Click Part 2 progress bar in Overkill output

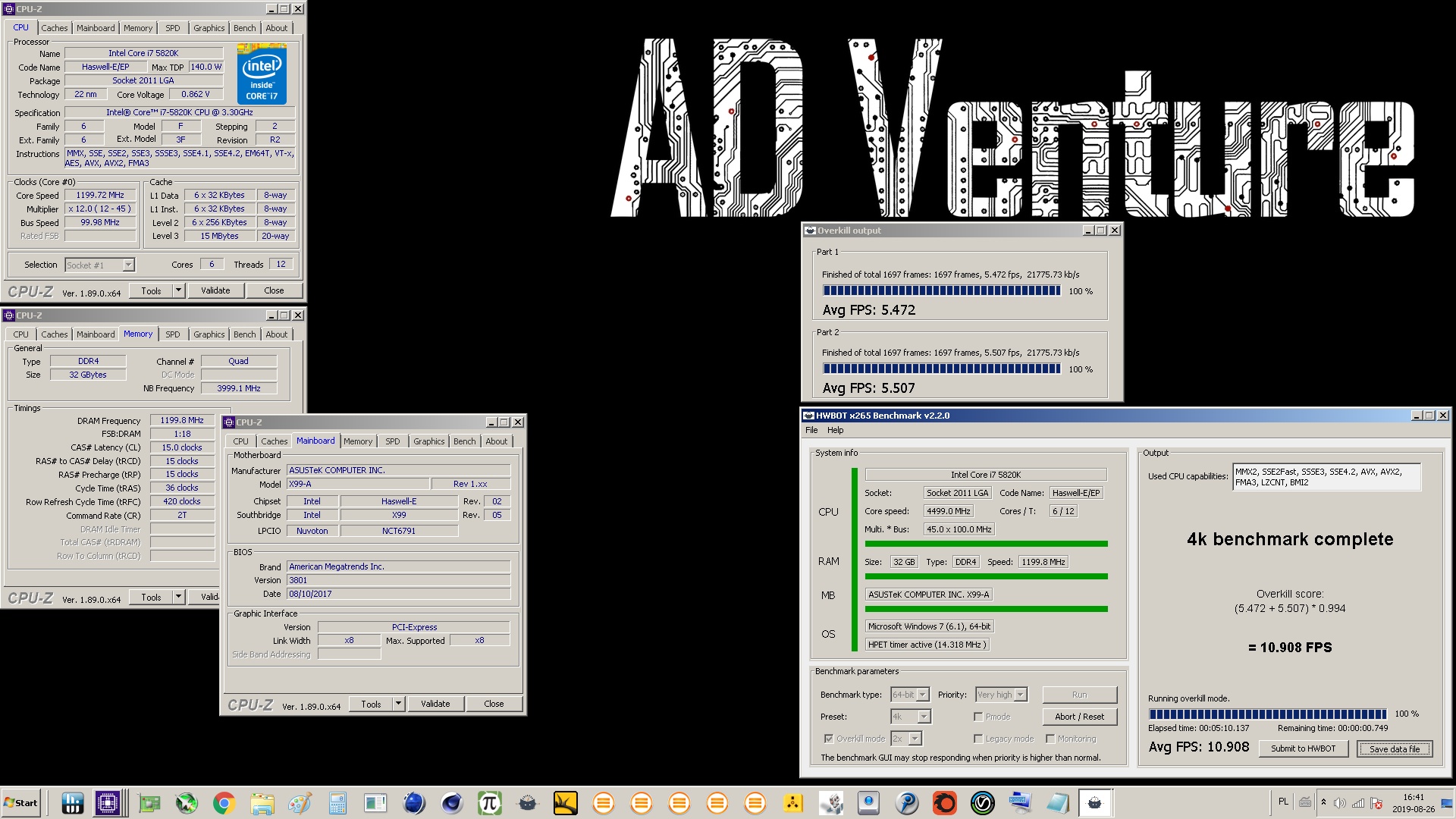(942, 369)
